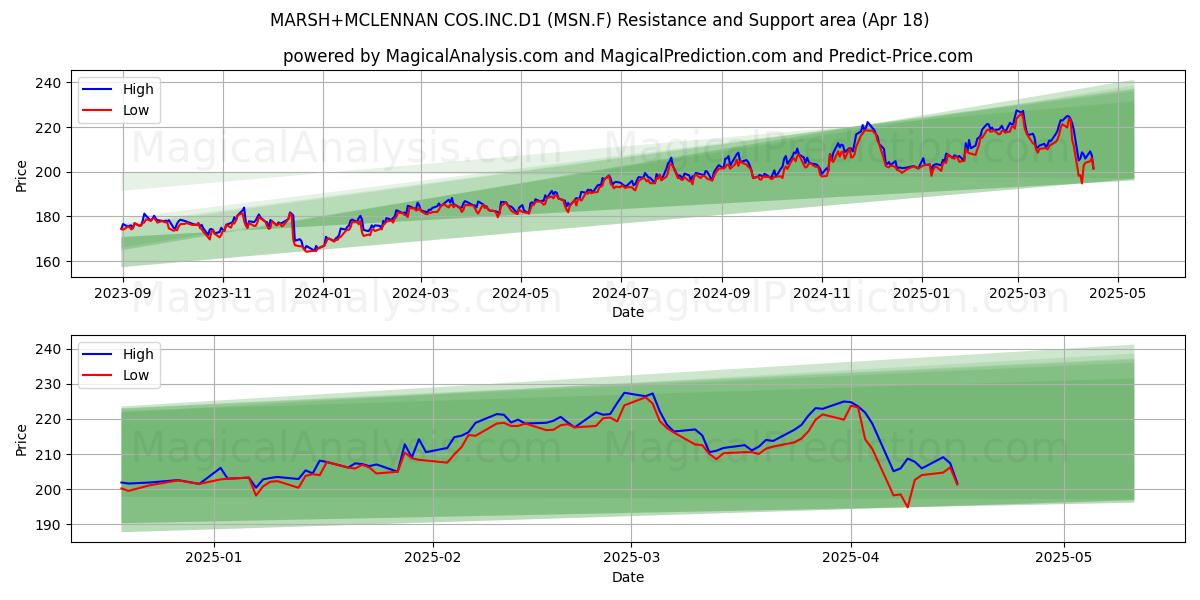Click the bottom chart 'Date' axis label

click(x=628, y=577)
